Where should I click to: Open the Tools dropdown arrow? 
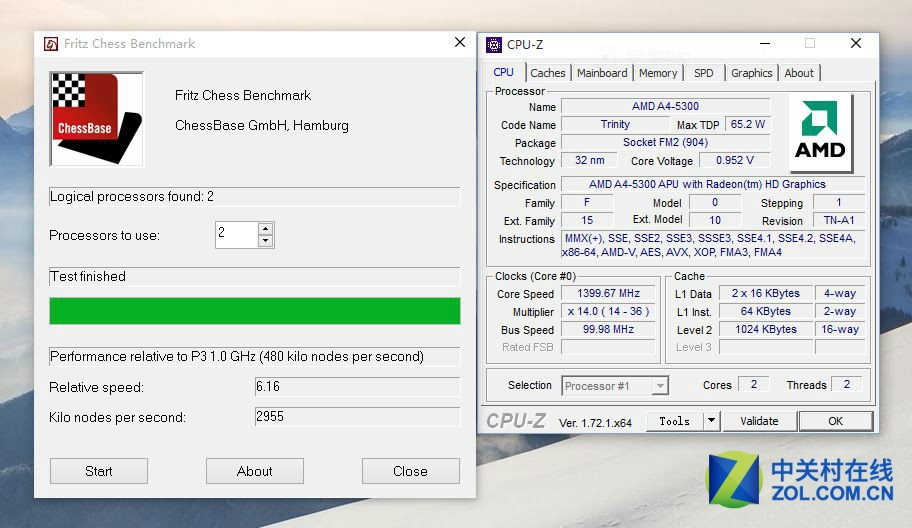click(711, 421)
